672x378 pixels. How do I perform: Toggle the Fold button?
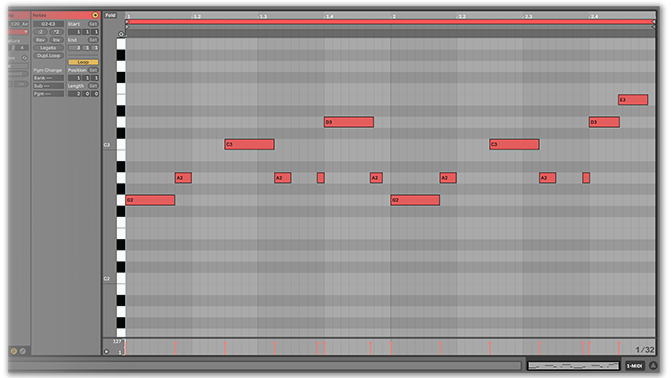111,15
